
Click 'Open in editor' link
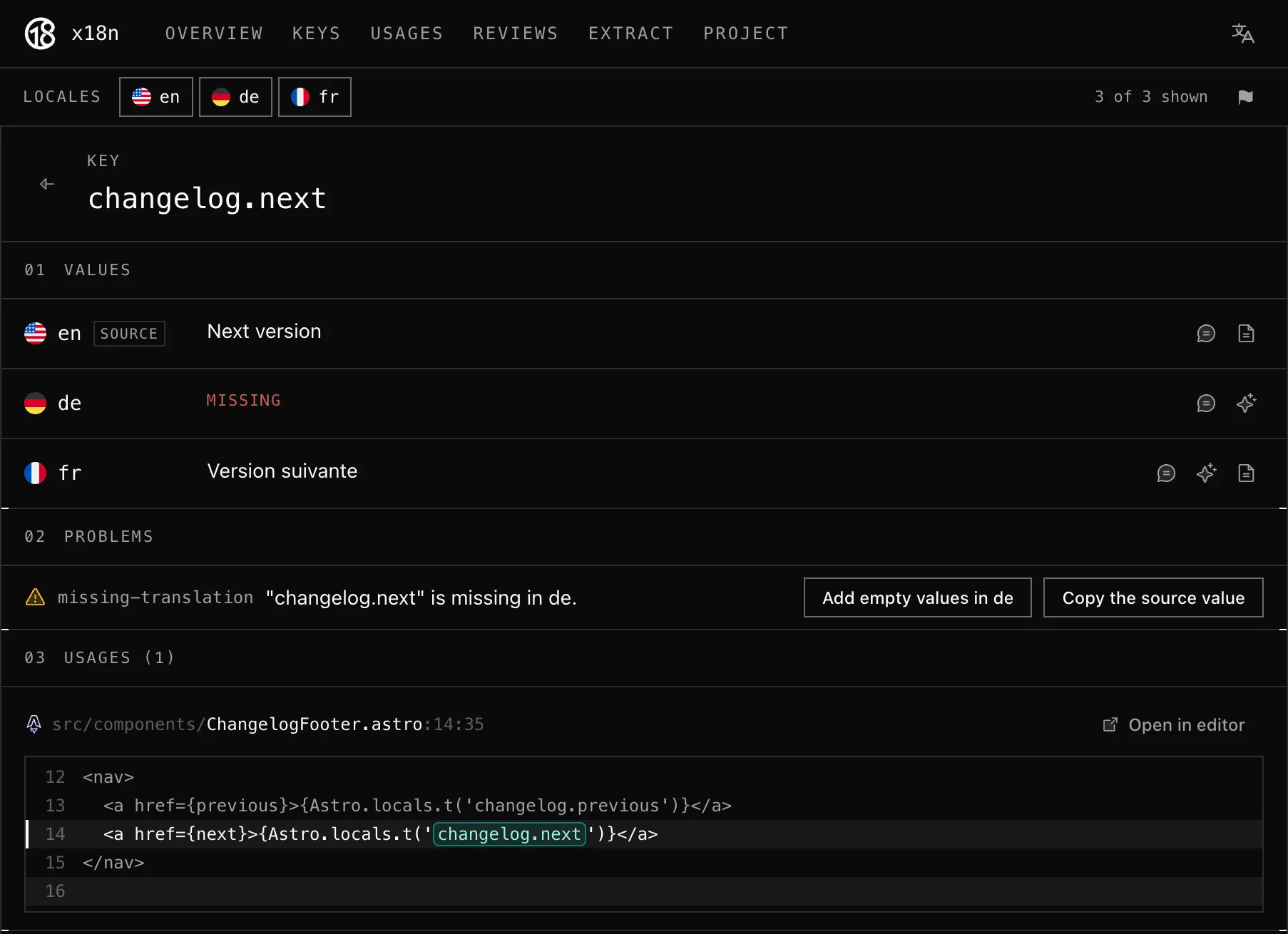1174,725
